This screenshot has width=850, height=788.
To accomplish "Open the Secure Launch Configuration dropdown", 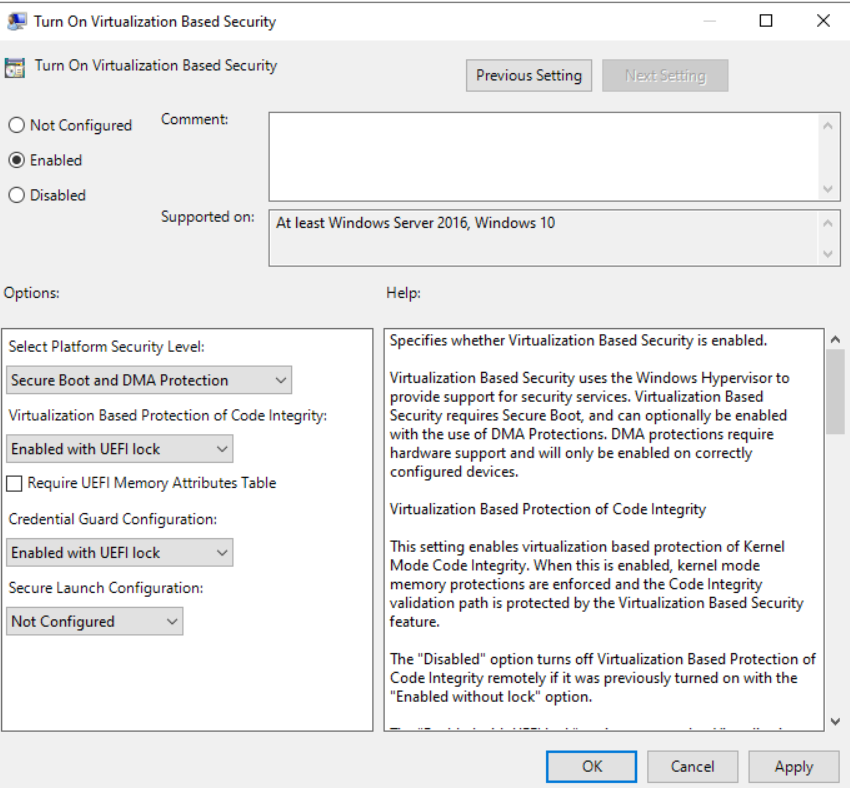I will (x=95, y=621).
